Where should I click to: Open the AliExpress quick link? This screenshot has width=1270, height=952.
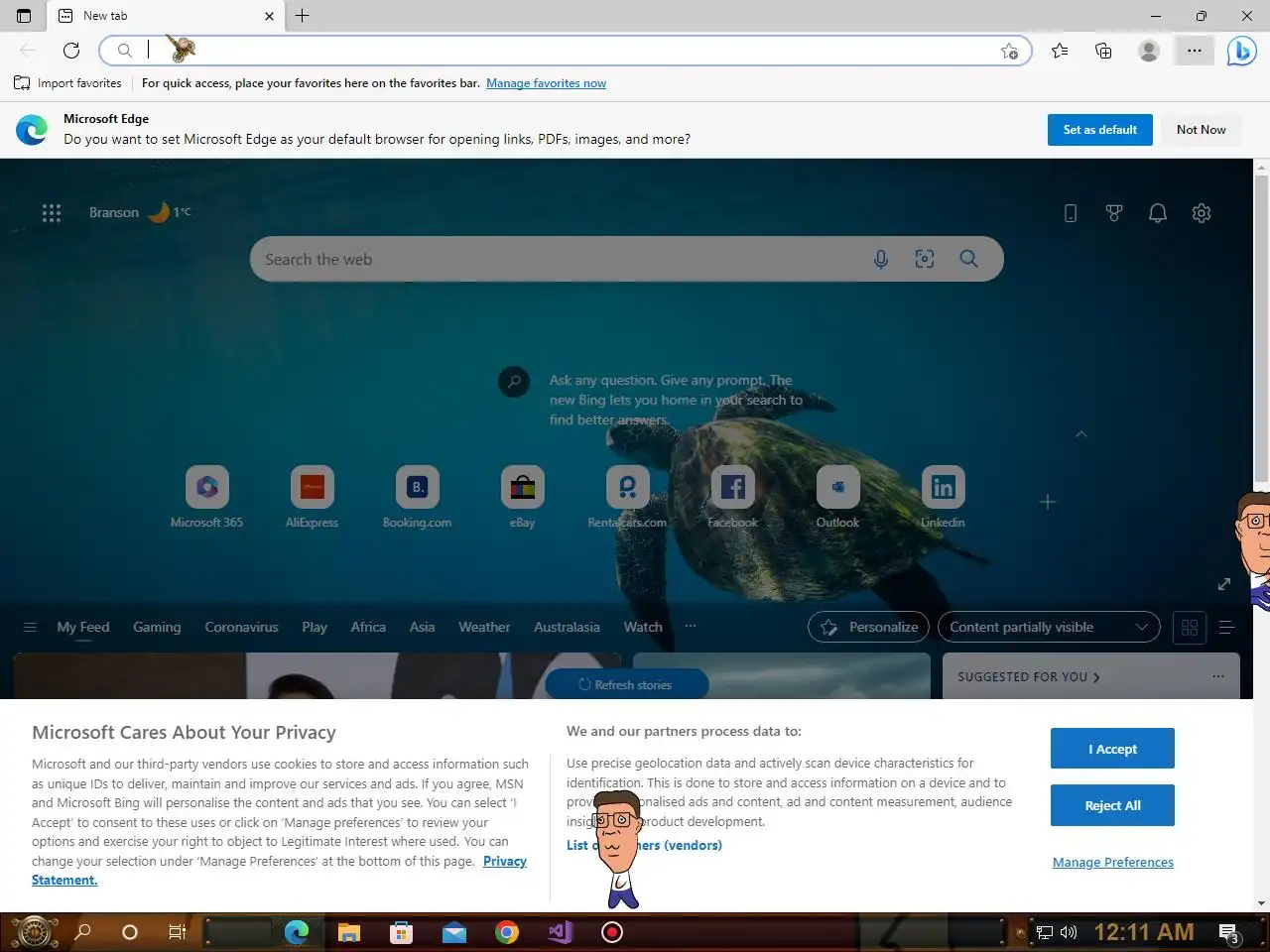coord(312,497)
